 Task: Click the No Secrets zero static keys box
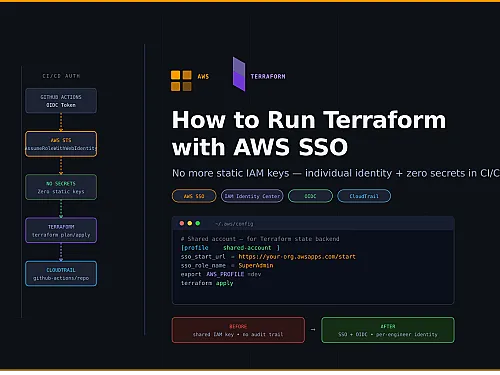[x=61, y=187]
